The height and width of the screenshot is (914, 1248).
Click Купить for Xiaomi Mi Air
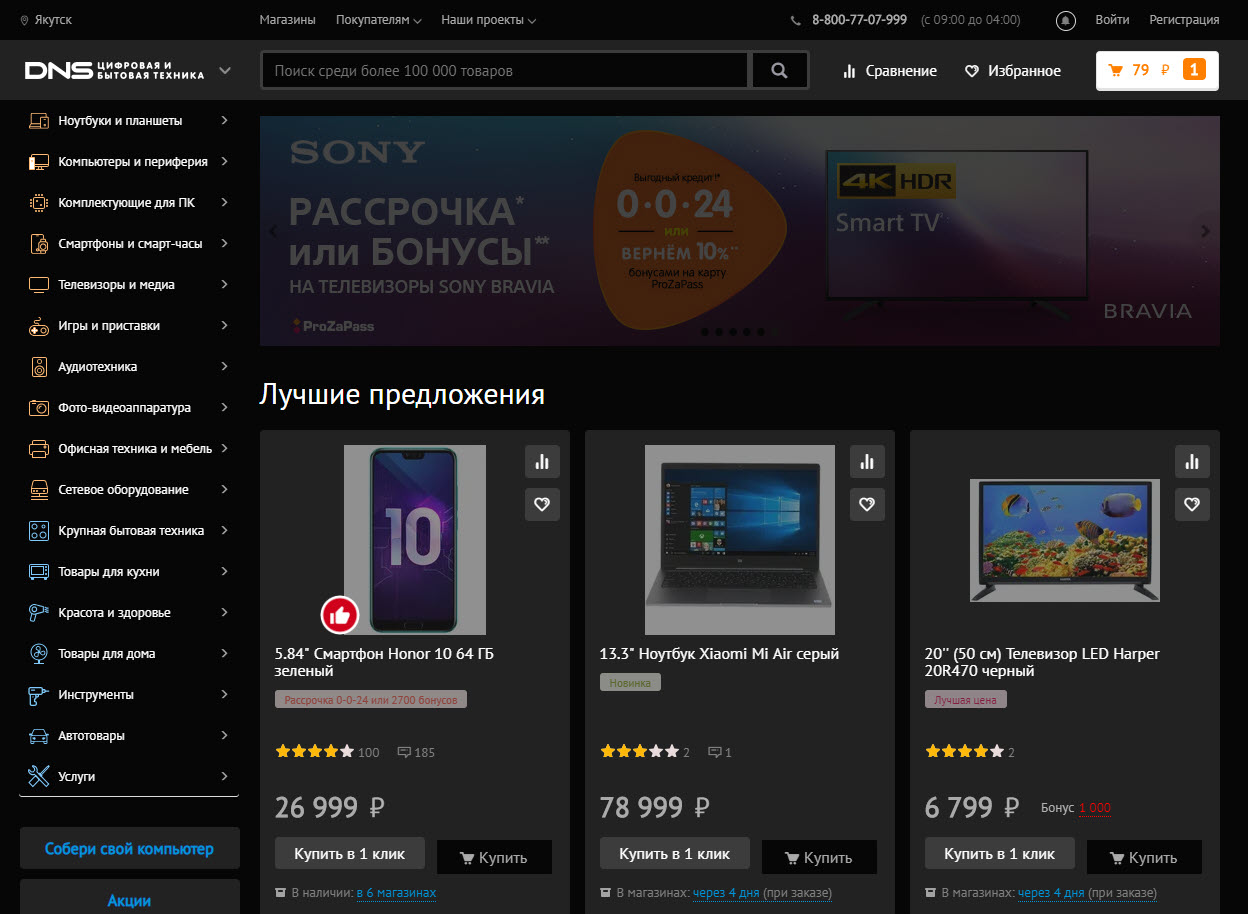point(819,857)
